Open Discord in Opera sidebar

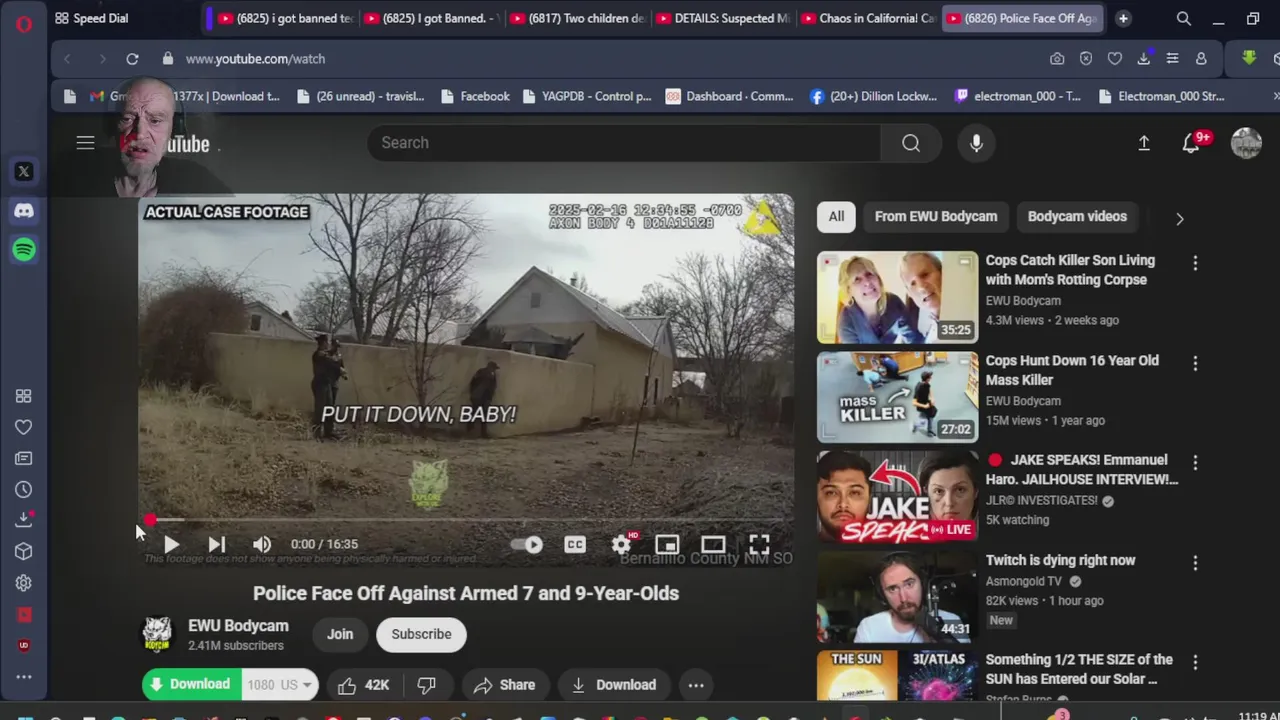coord(24,211)
